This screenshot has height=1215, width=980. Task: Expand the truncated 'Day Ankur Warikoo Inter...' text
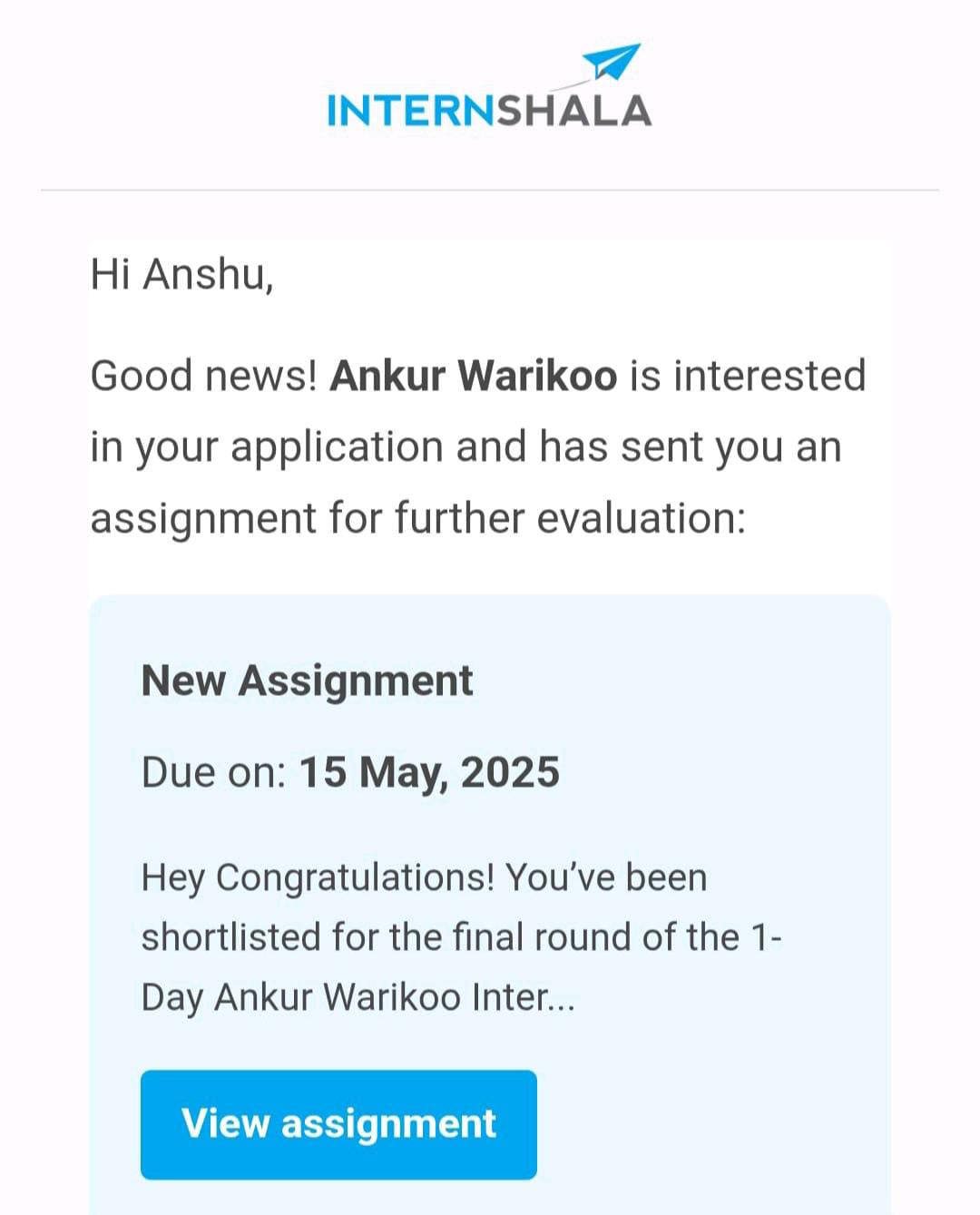358,997
